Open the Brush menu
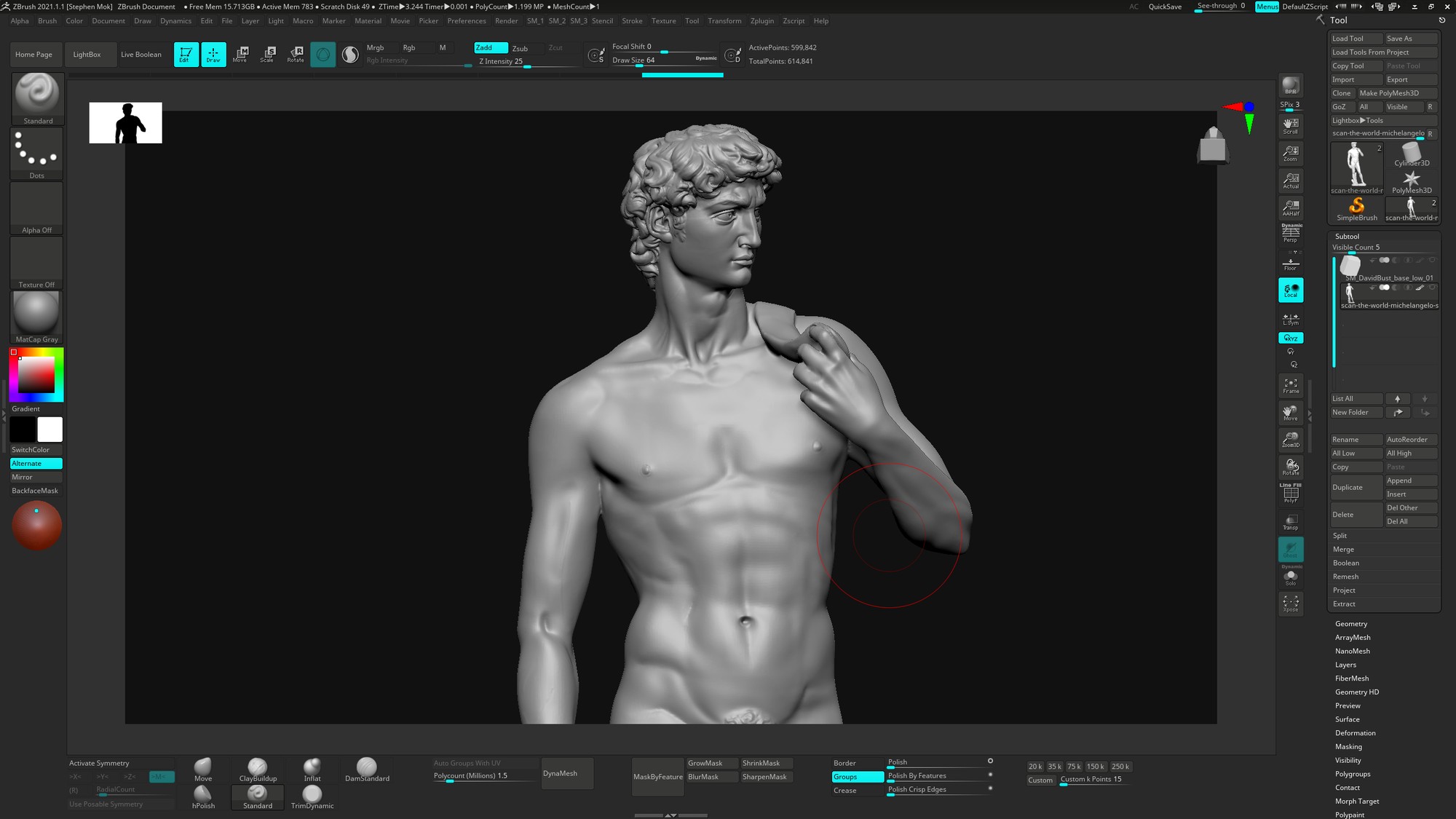Image resolution: width=1456 pixels, height=819 pixels. click(x=47, y=21)
